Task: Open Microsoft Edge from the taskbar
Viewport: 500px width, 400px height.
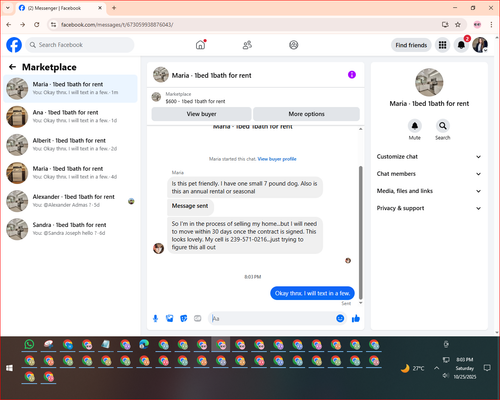Action: click(144, 344)
